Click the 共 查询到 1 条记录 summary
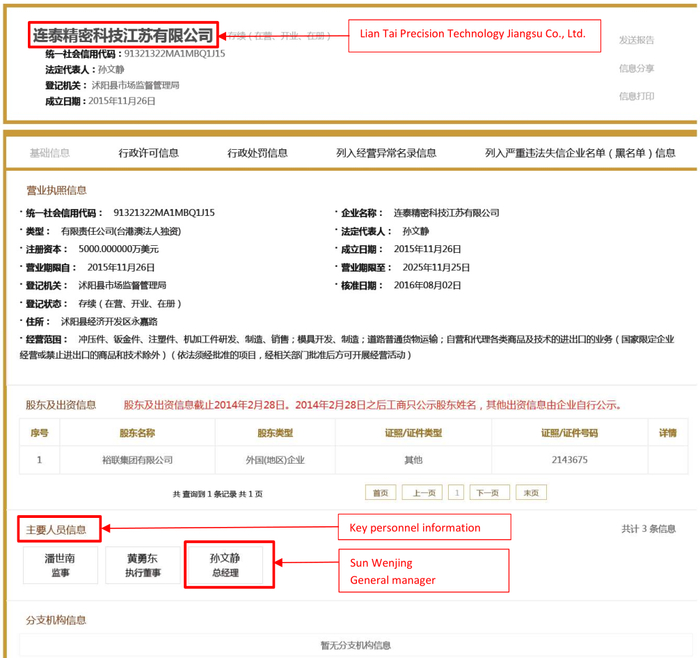Screen dimensions: 700x658 [x=218, y=494]
